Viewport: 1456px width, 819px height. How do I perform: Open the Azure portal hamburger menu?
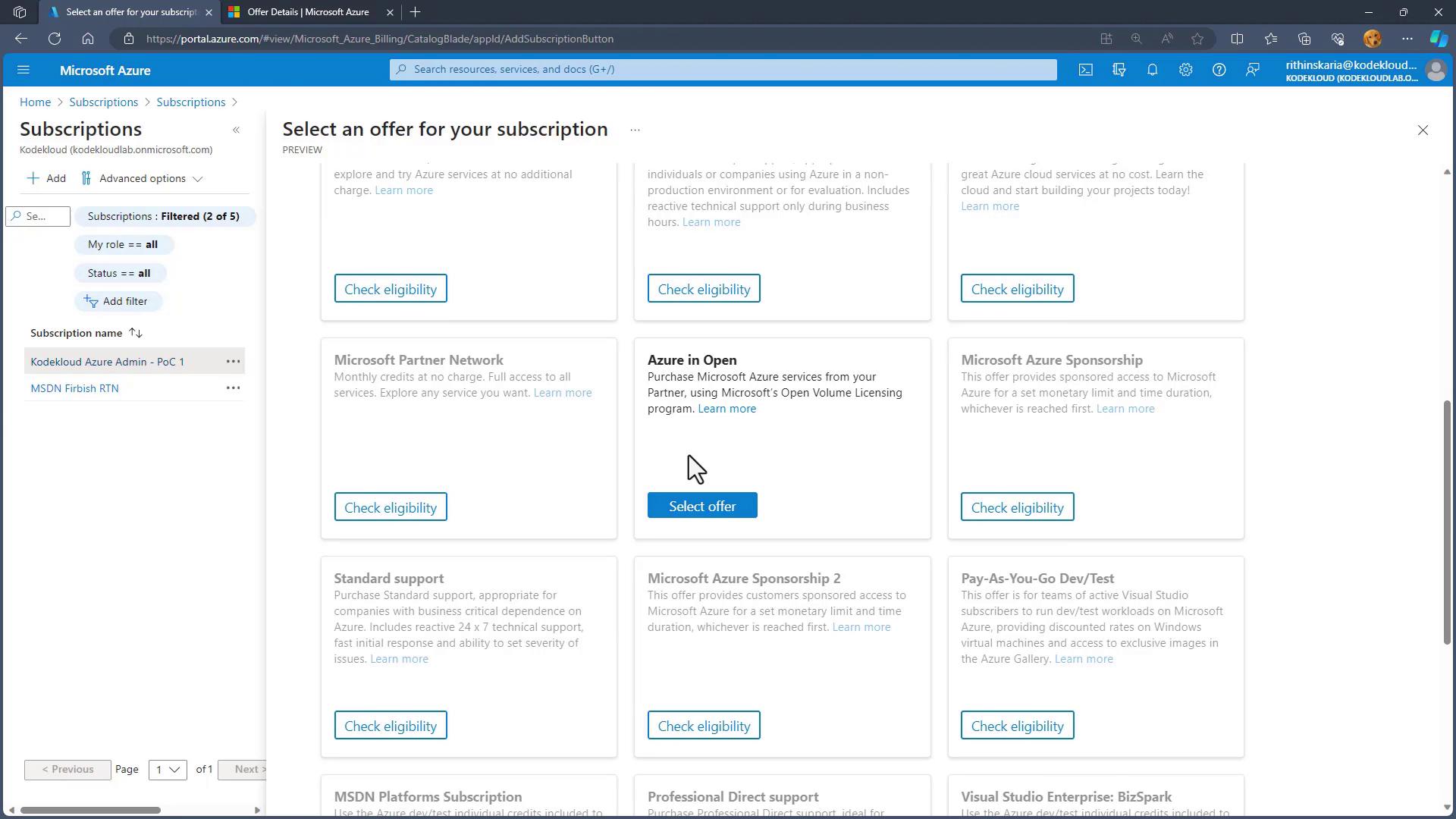tap(23, 70)
